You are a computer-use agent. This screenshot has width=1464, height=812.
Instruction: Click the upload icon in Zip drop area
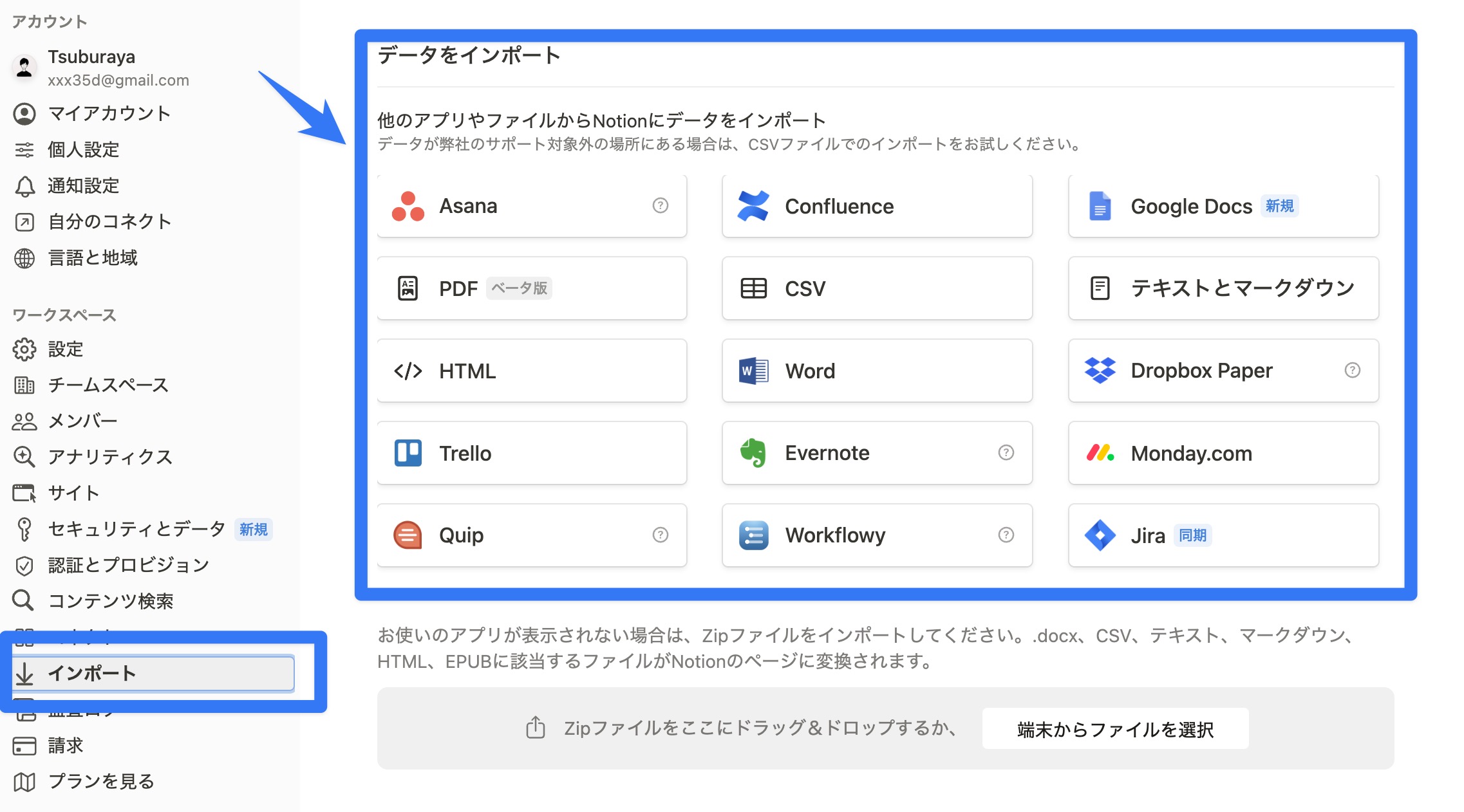[x=535, y=728]
